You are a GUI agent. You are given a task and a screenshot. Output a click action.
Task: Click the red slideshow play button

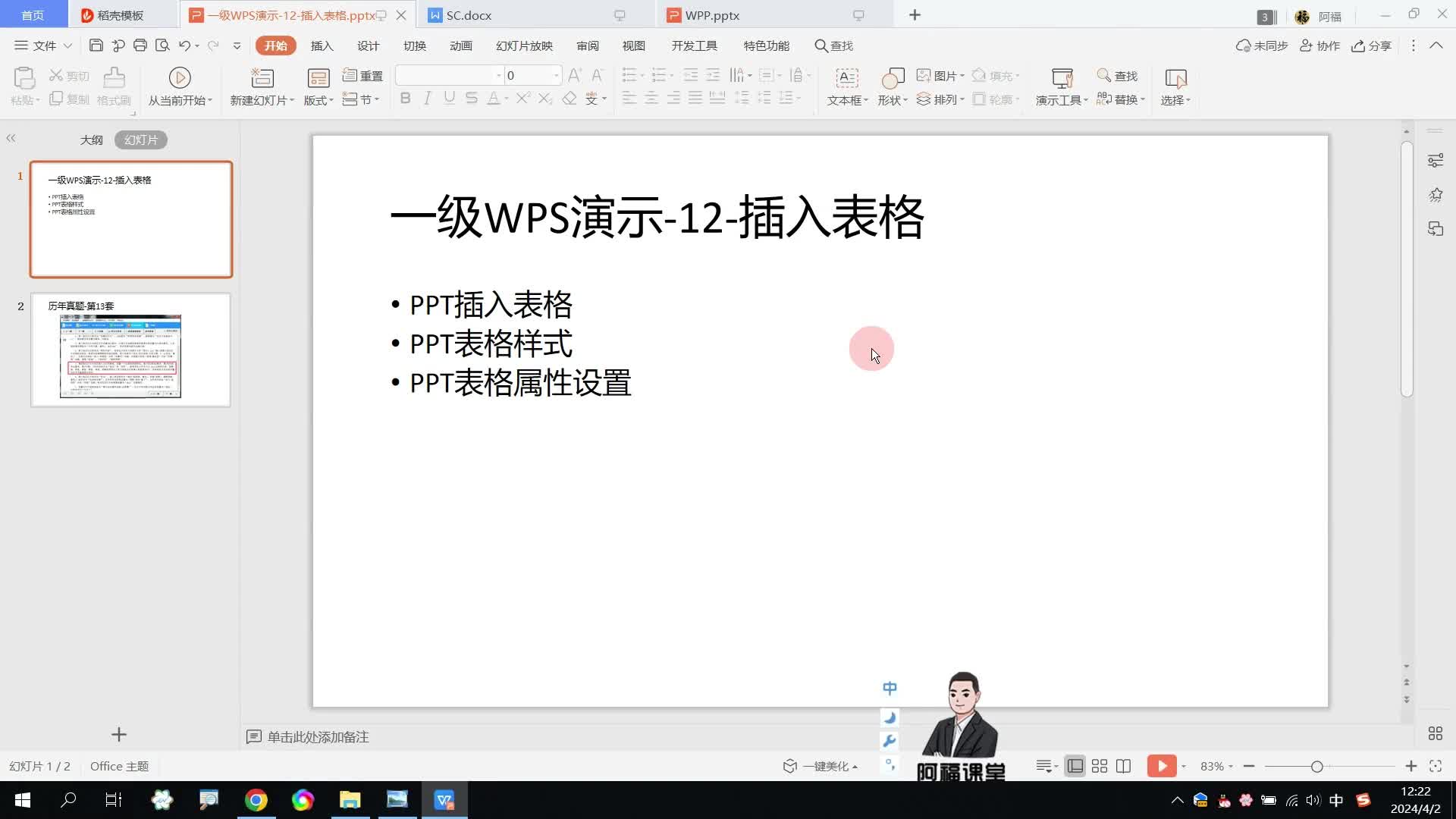pyautogui.click(x=1161, y=766)
